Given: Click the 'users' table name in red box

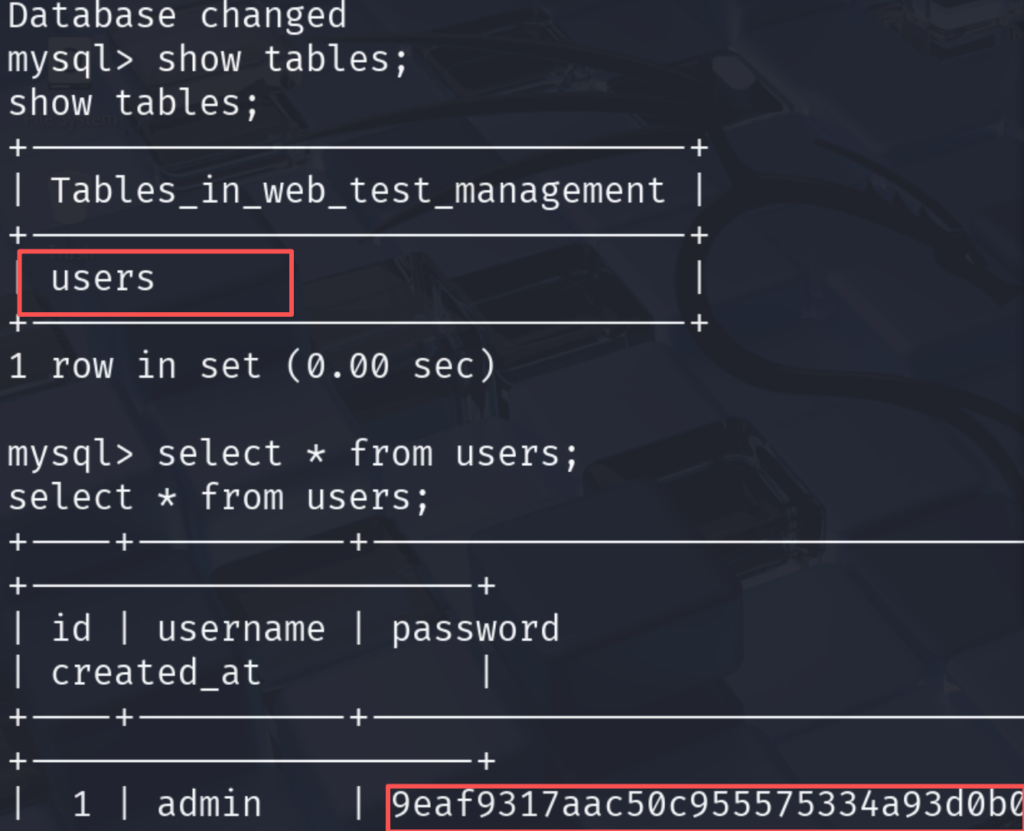Looking at the screenshot, I should 103,278.
